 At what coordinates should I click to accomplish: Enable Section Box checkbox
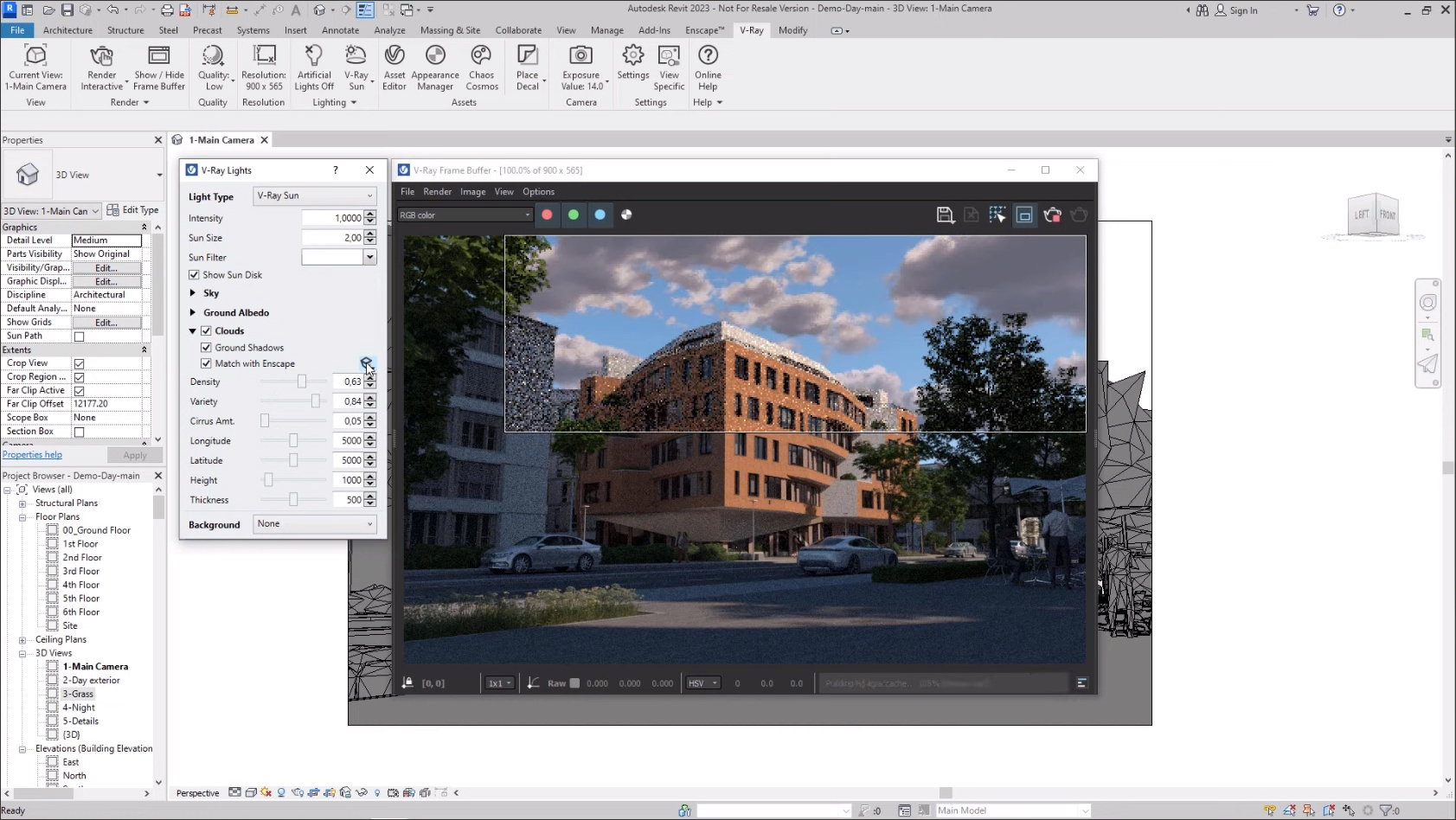coord(79,432)
